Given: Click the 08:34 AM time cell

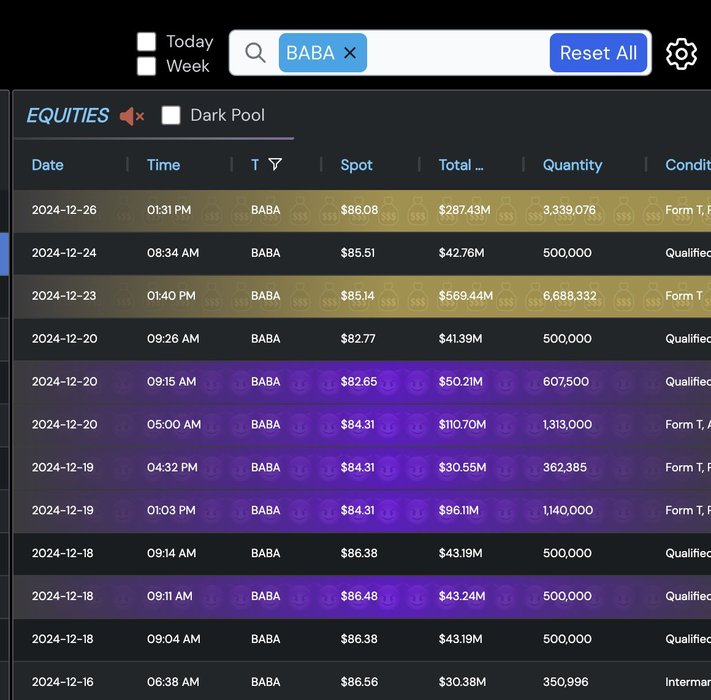Looking at the screenshot, I should point(173,253).
